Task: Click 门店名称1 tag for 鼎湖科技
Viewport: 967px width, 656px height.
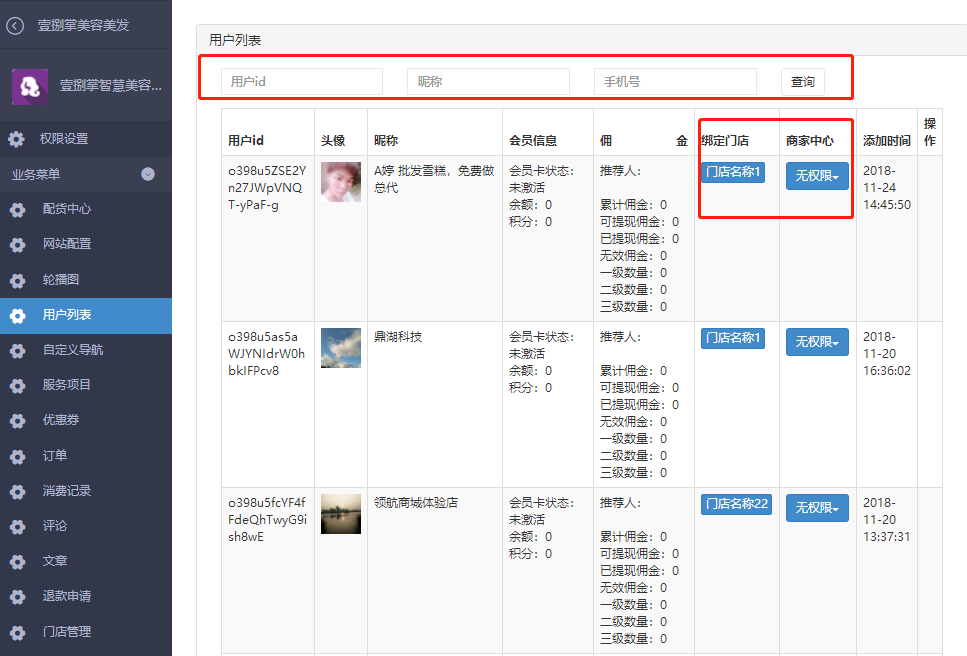Action: point(733,338)
